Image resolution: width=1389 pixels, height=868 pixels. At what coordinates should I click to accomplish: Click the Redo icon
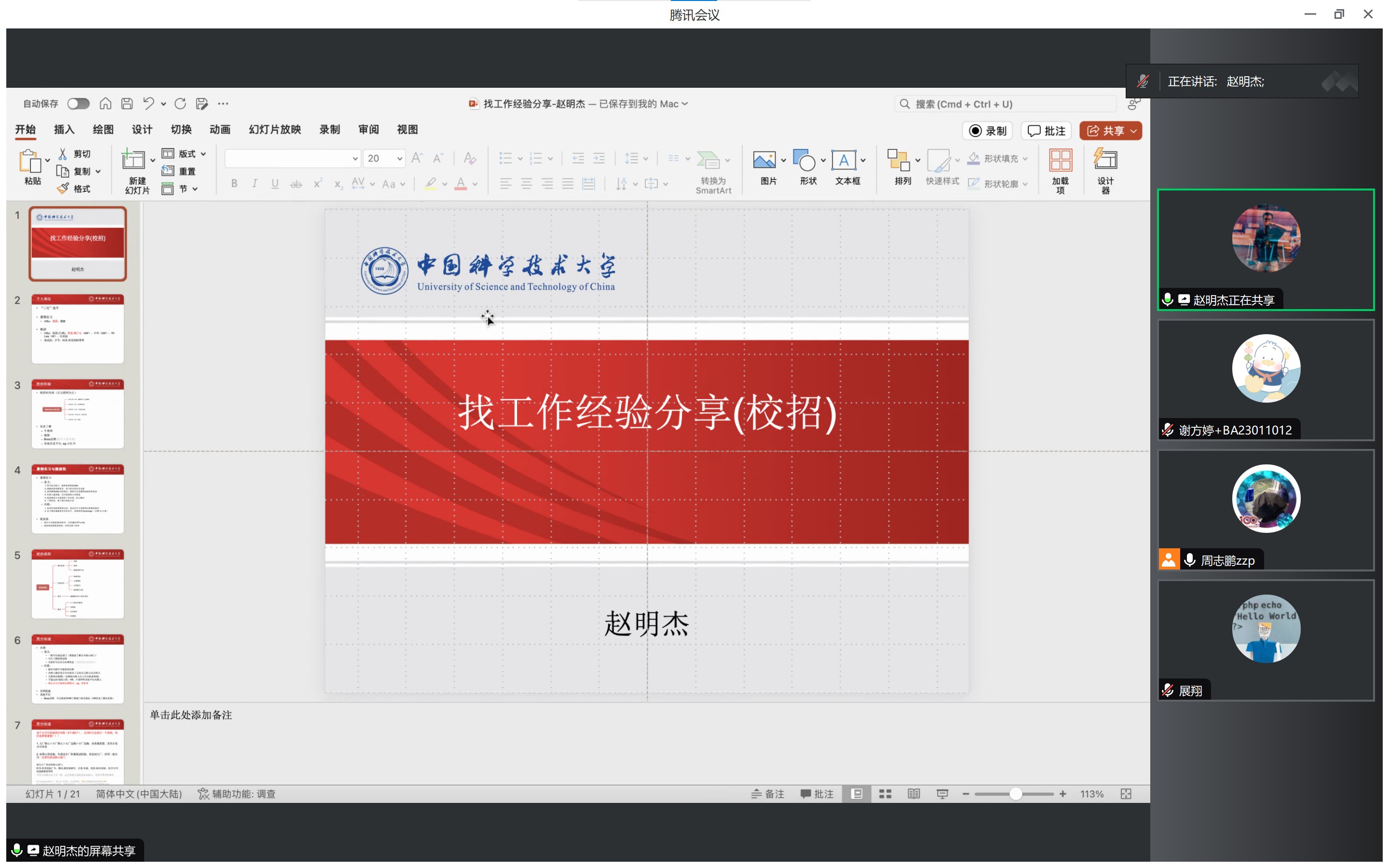point(180,103)
